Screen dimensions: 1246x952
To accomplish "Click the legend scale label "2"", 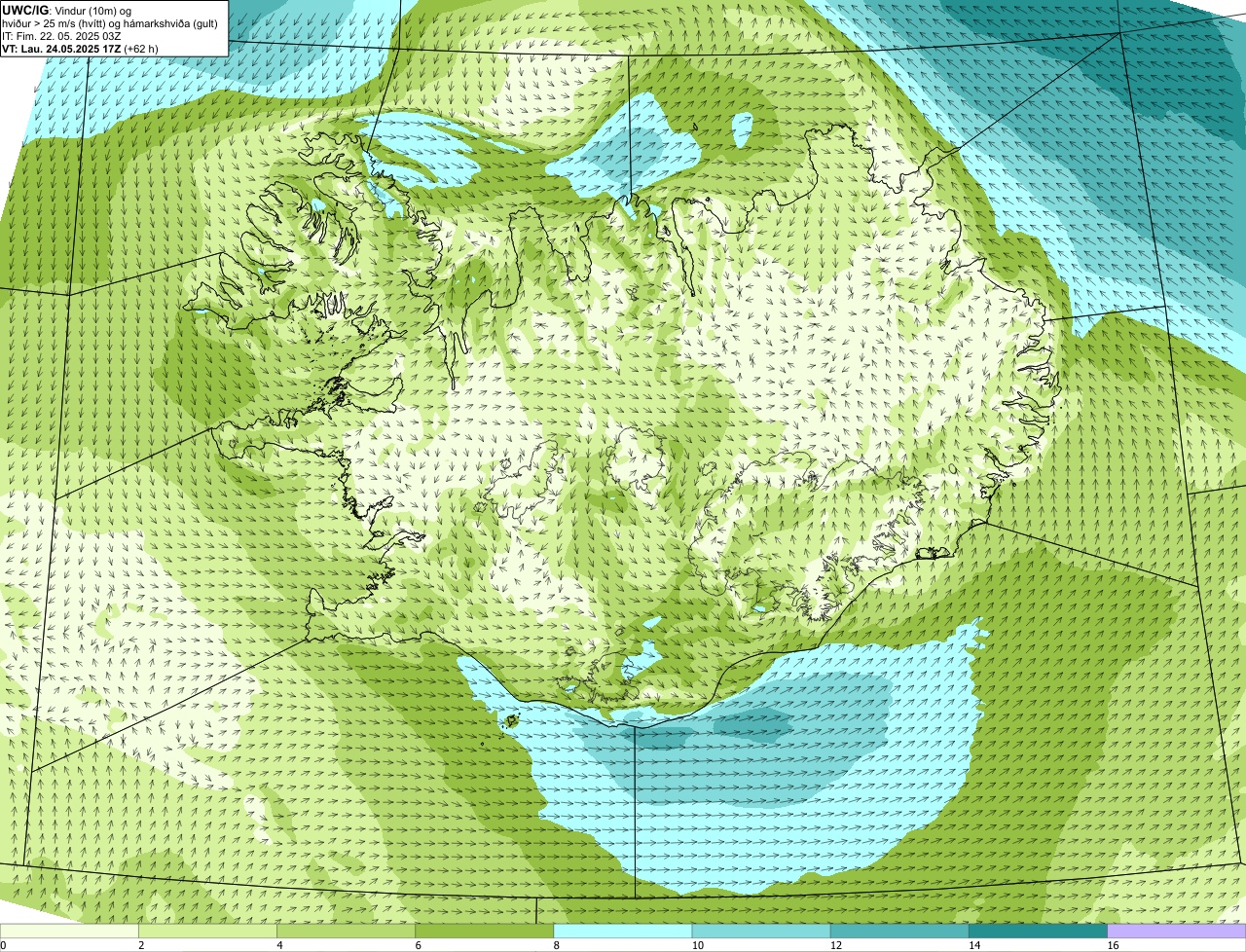I will tap(141, 945).
